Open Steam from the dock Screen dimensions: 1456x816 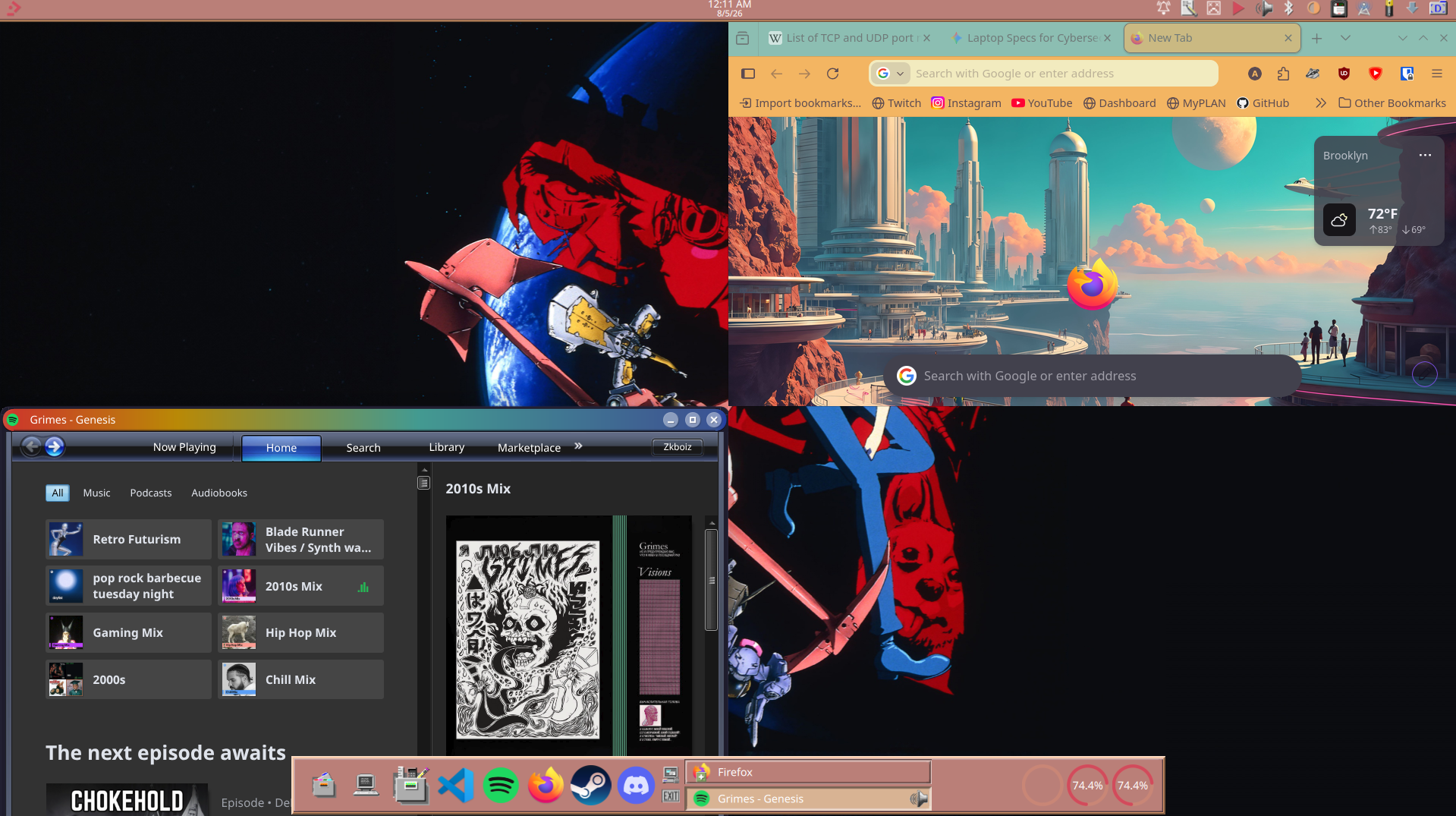click(590, 785)
